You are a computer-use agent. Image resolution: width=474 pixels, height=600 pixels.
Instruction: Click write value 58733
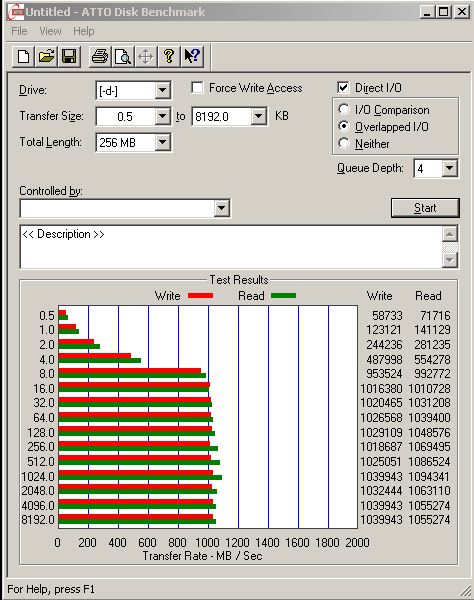pos(387,316)
